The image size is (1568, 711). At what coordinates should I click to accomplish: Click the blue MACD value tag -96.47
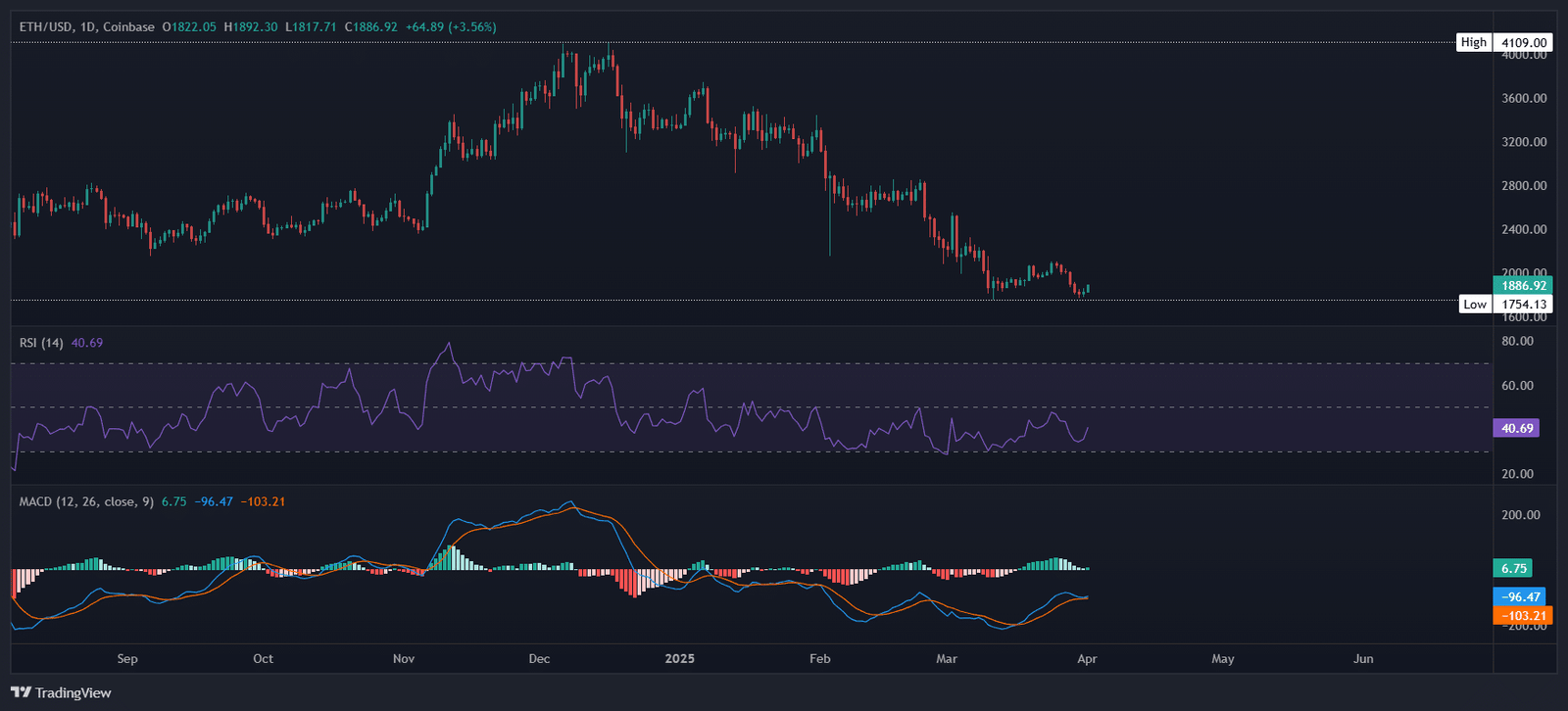(x=1522, y=596)
